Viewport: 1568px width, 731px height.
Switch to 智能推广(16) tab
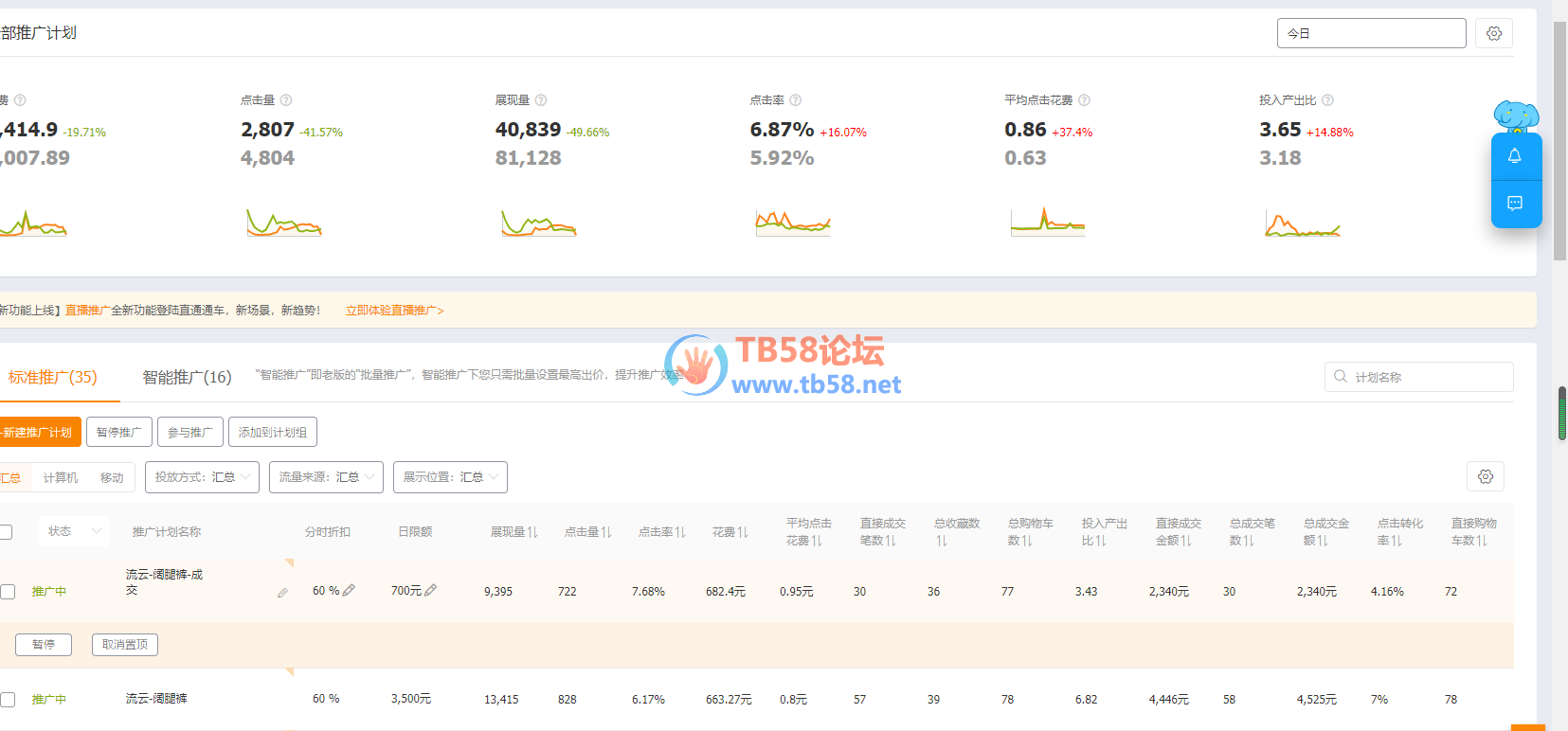click(187, 377)
